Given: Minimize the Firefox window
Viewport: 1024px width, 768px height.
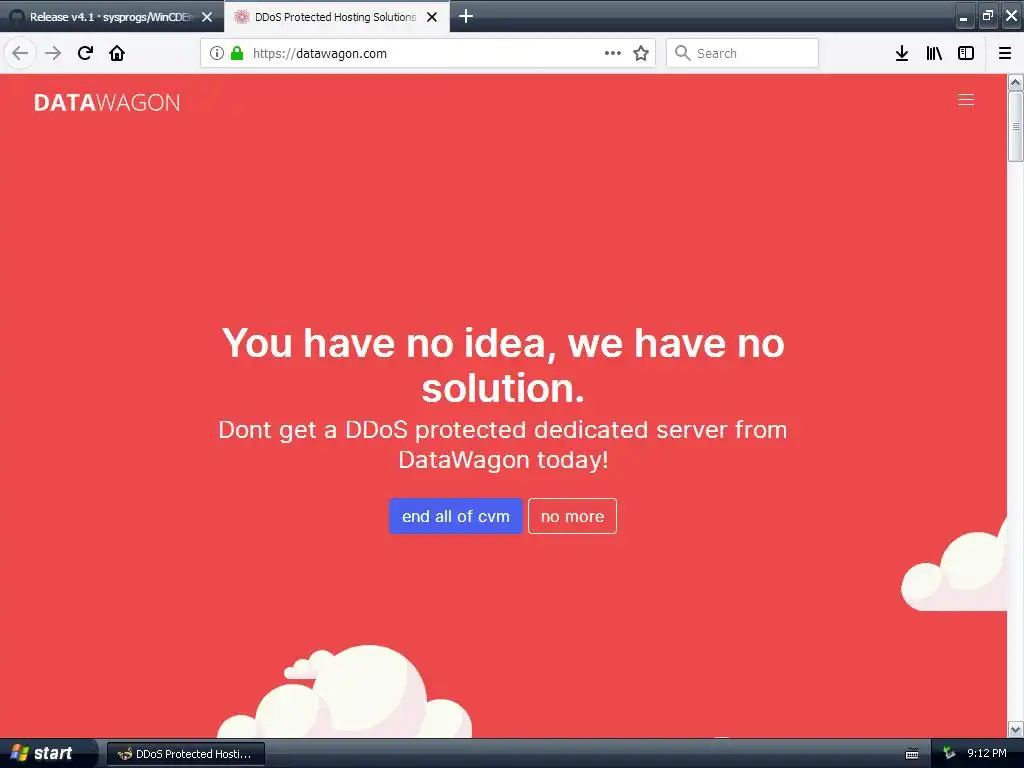Looking at the screenshot, I should pos(964,16).
